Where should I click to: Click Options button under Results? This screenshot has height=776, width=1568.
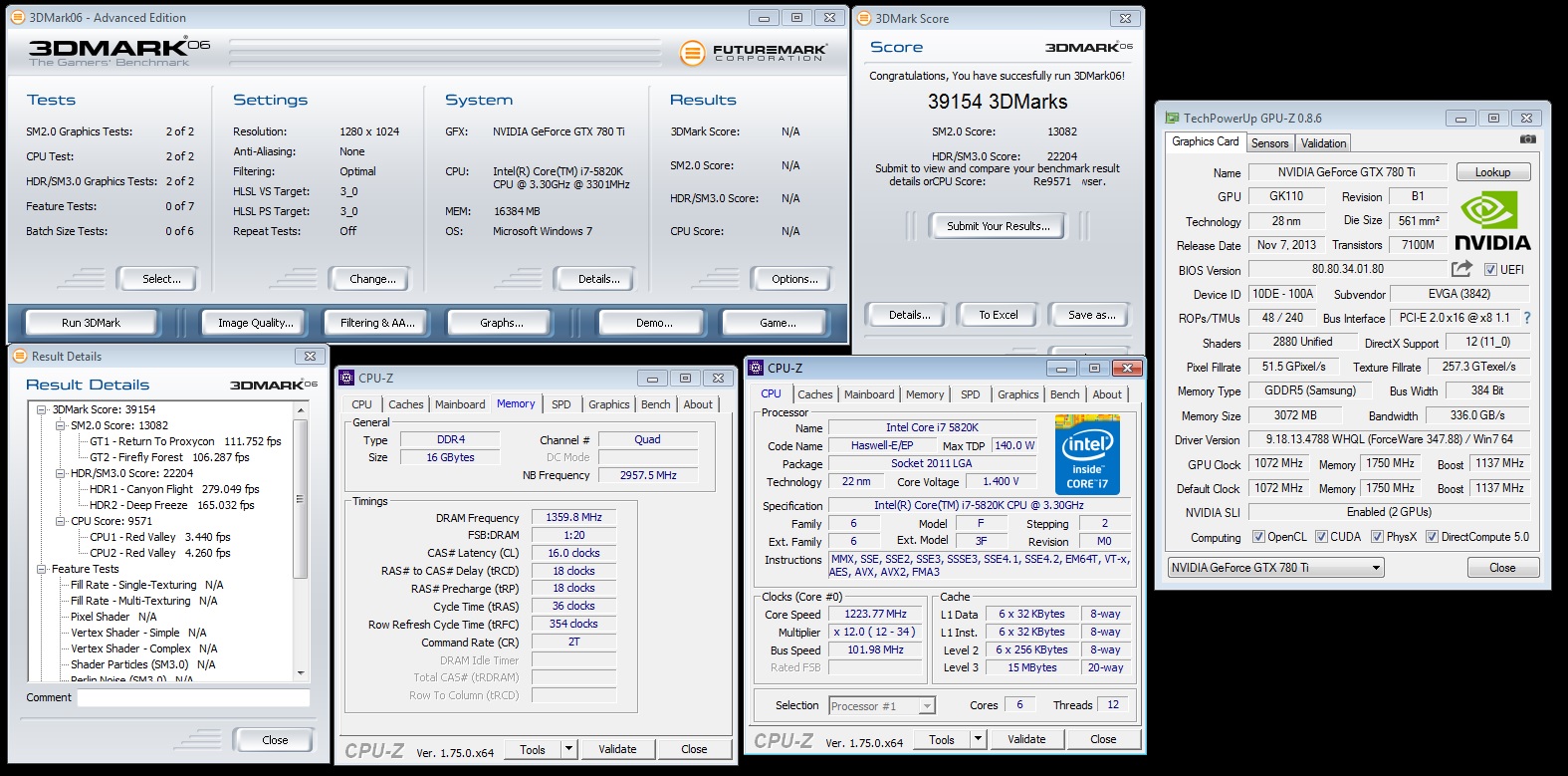794,279
